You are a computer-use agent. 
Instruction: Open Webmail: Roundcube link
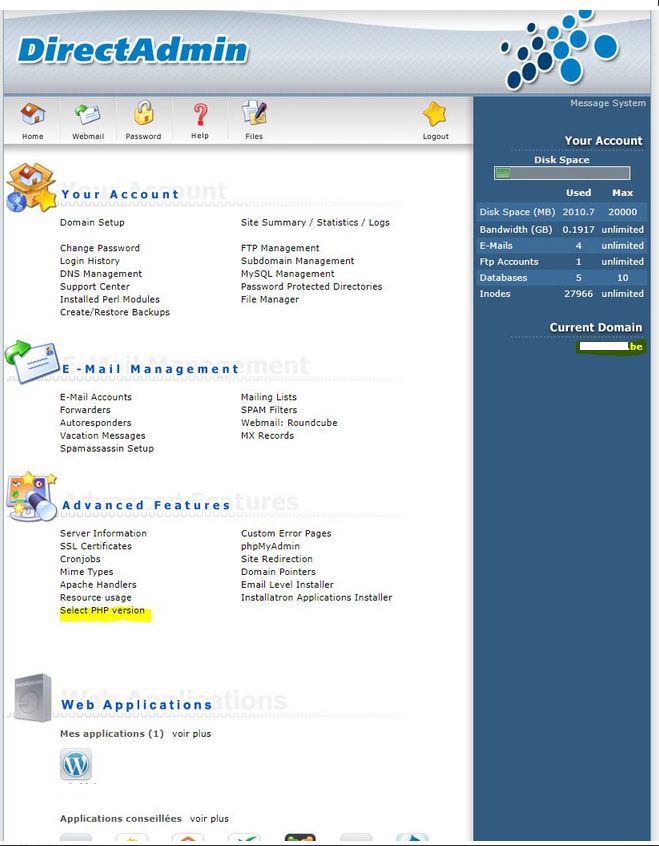coord(289,423)
